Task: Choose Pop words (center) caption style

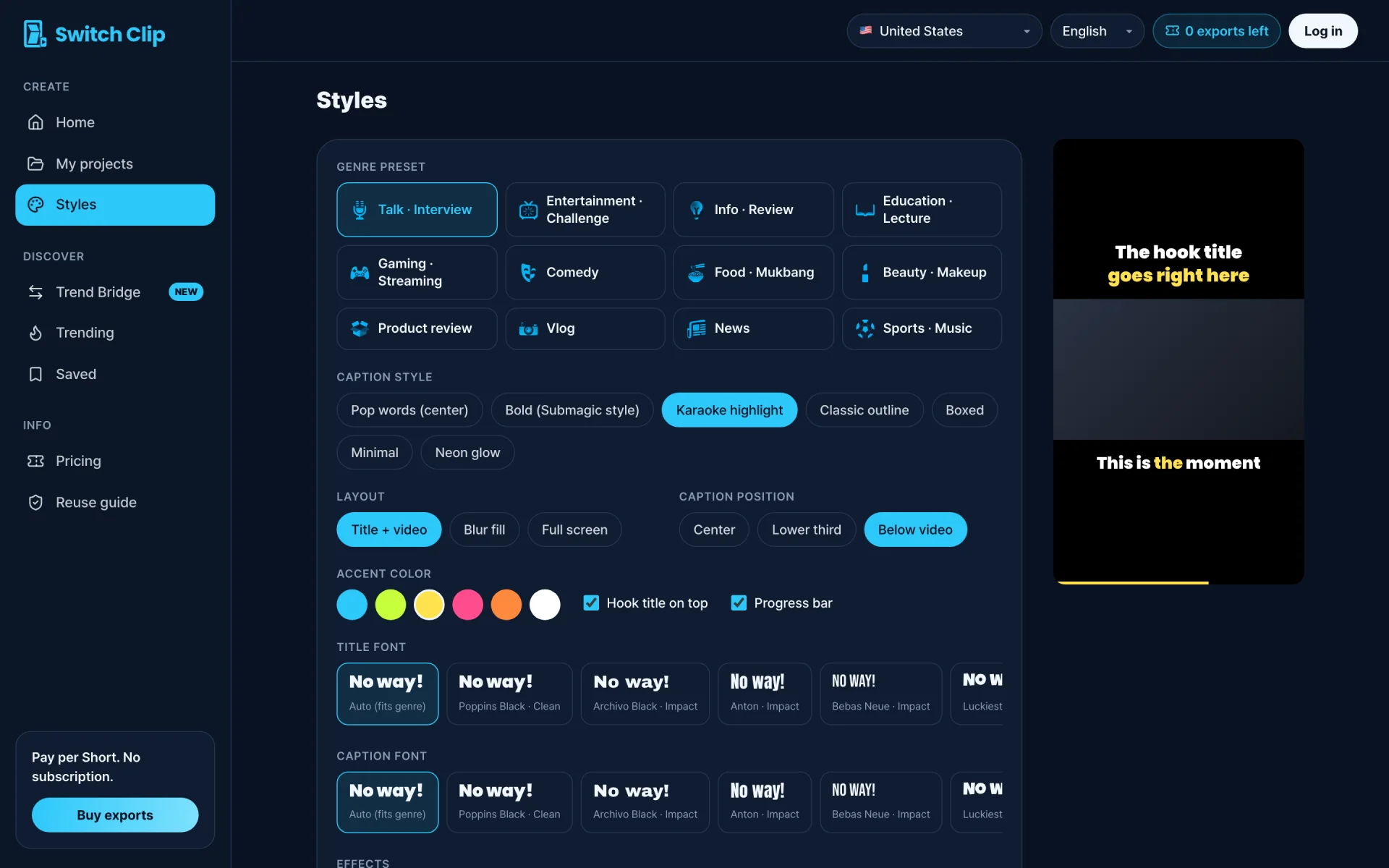Action: pos(409,410)
